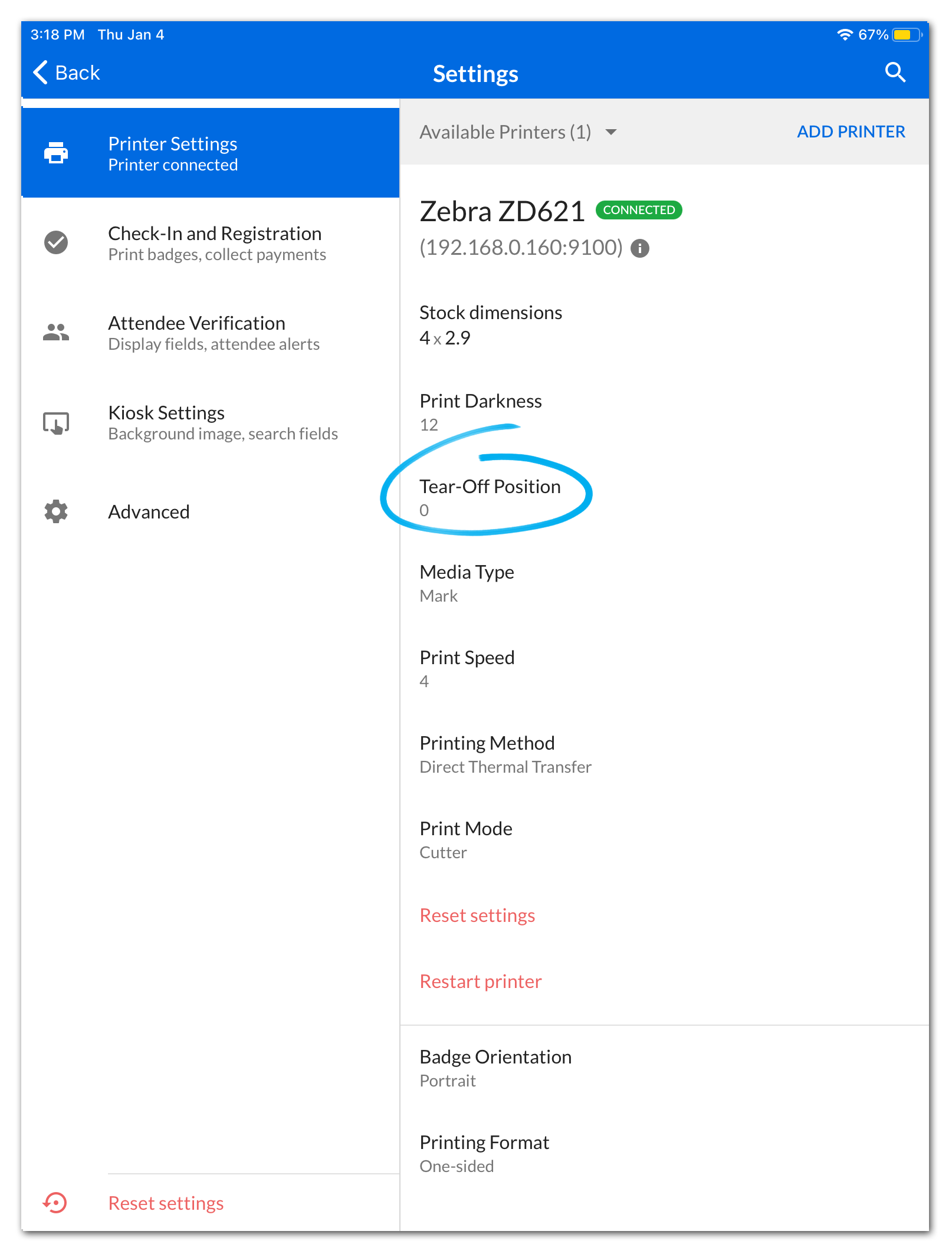Click the reset icon next to Reset settings
The width and height of the screenshot is (952, 1254).
[54, 1203]
